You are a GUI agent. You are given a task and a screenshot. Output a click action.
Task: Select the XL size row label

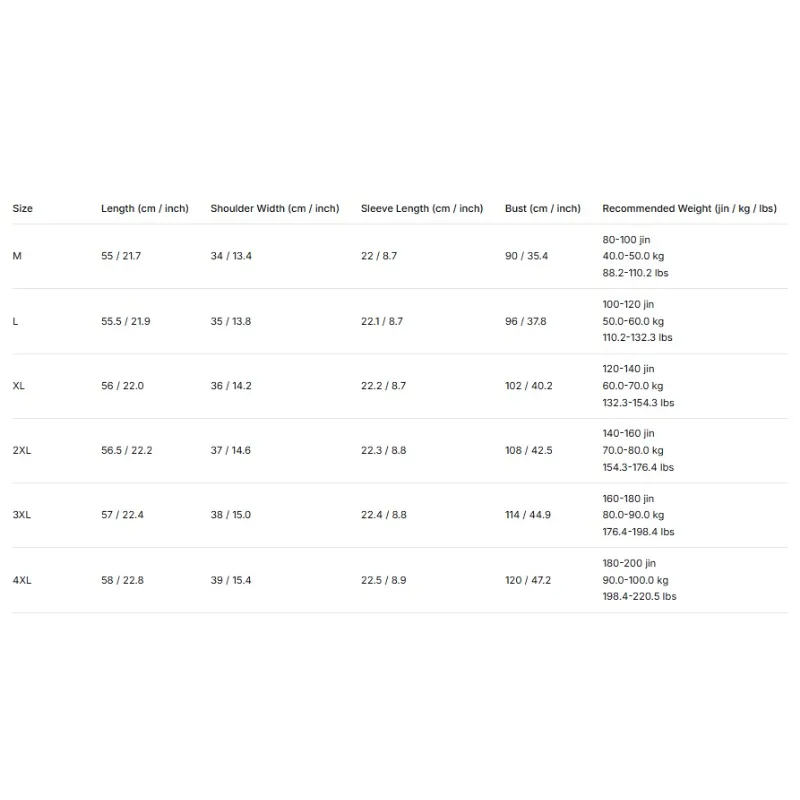(18, 386)
